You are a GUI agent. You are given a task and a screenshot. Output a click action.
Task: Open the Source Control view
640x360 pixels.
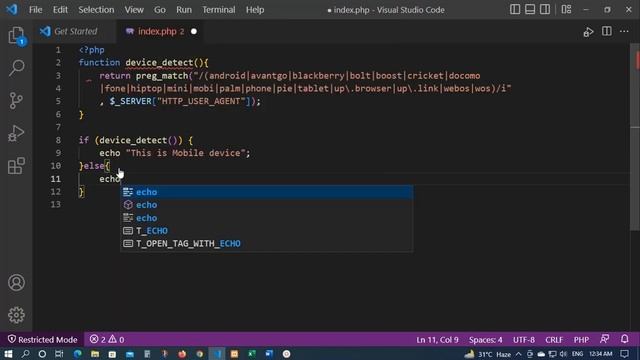(16, 100)
